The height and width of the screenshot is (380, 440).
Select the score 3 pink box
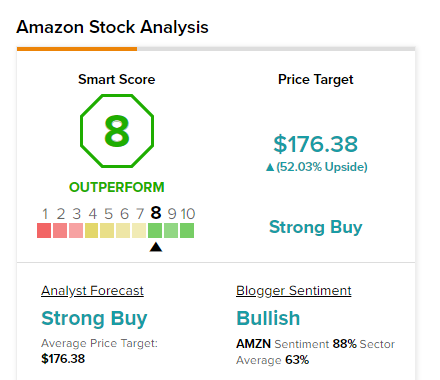[76, 231]
